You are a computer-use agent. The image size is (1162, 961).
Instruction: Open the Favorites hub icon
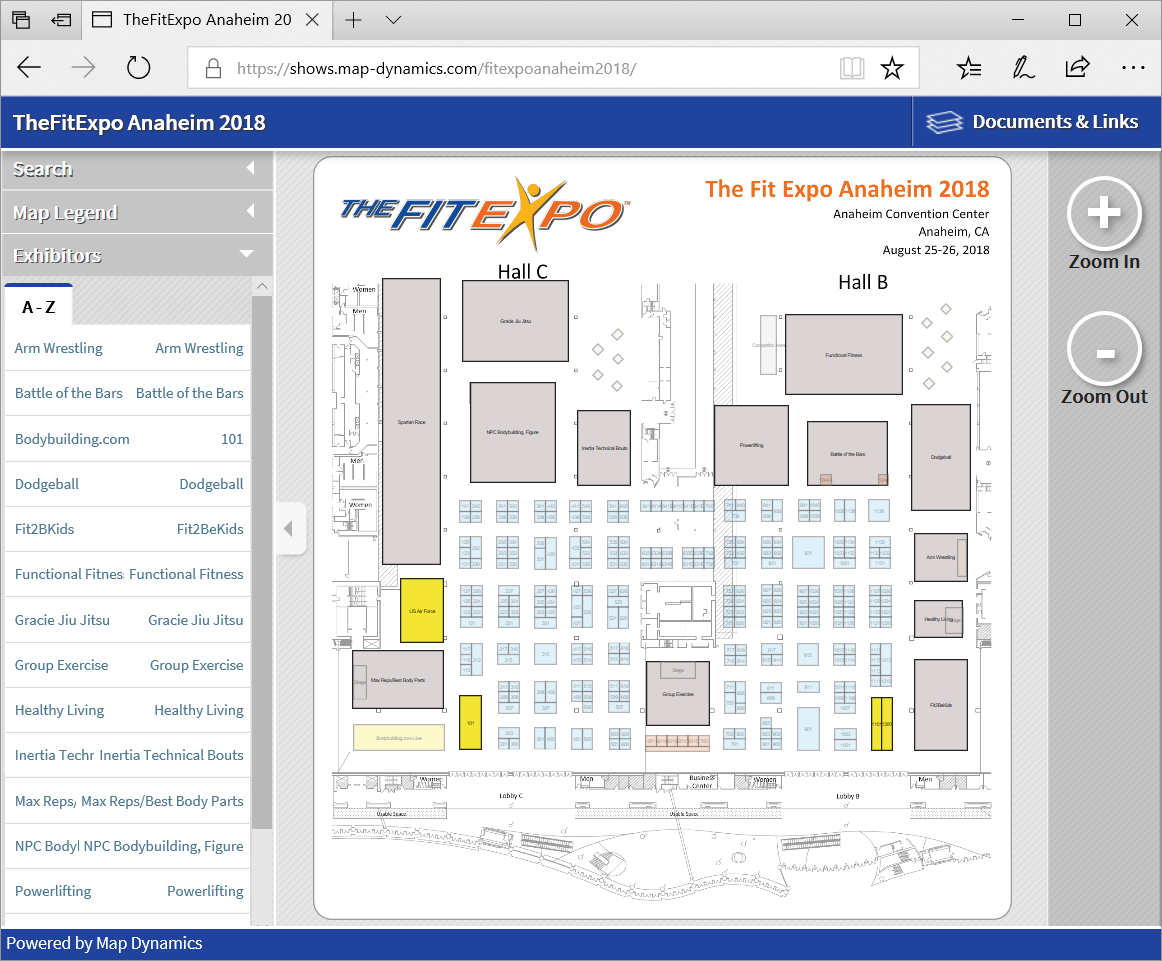(969, 68)
